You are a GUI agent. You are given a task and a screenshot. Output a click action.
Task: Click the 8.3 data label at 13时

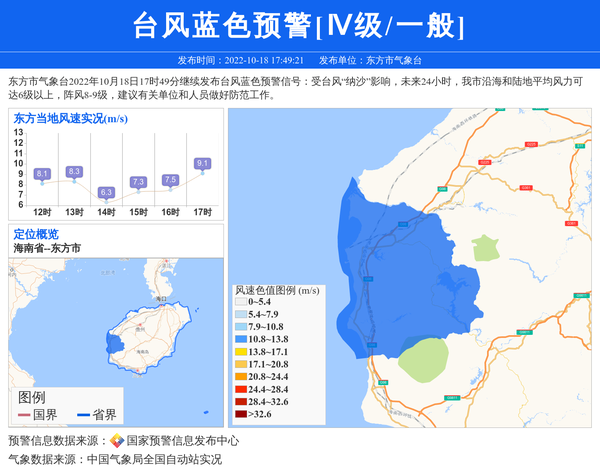coord(74,172)
